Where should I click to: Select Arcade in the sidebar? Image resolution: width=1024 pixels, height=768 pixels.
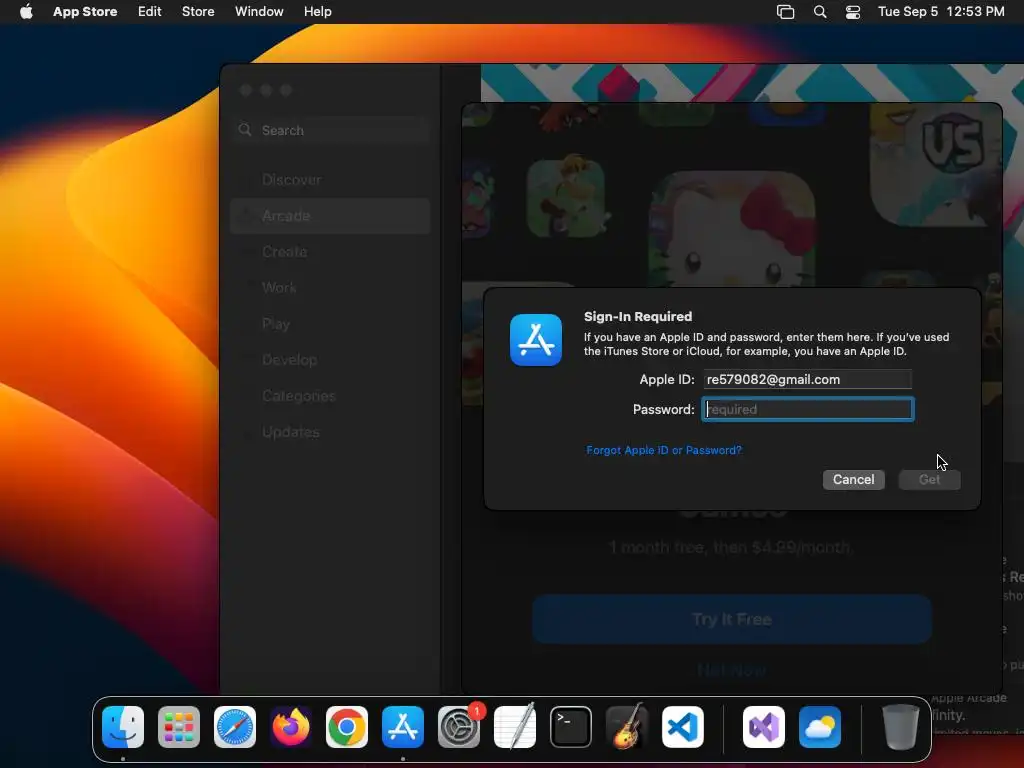(330, 216)
